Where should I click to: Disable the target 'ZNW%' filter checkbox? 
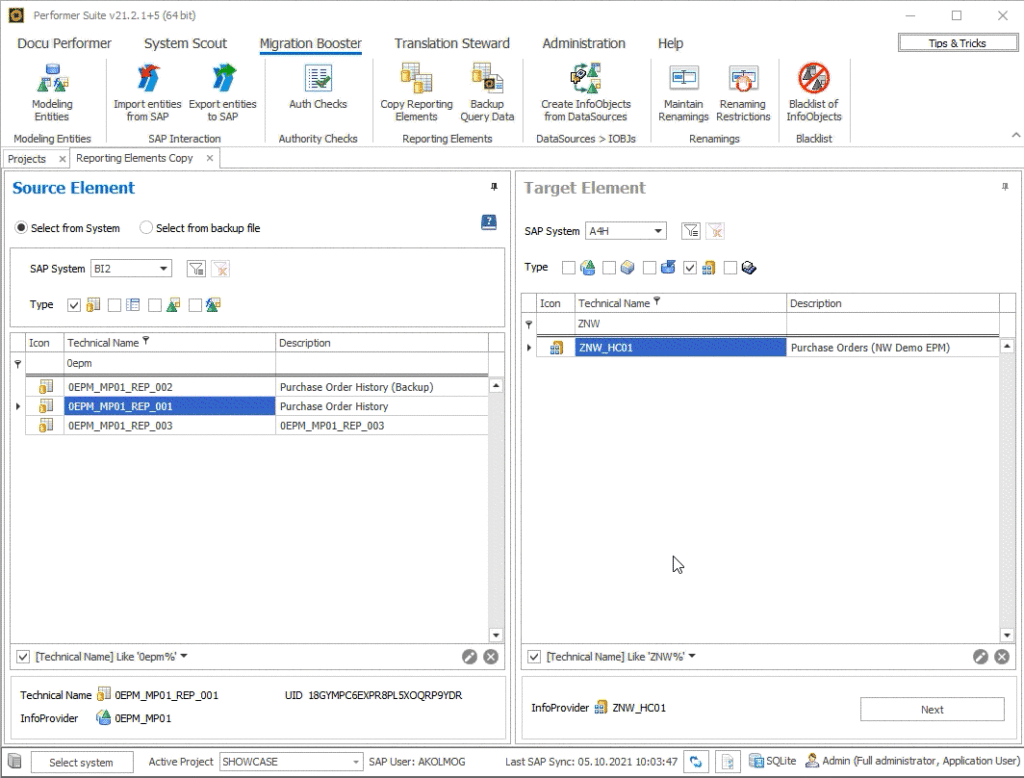[x=534, y=656]
